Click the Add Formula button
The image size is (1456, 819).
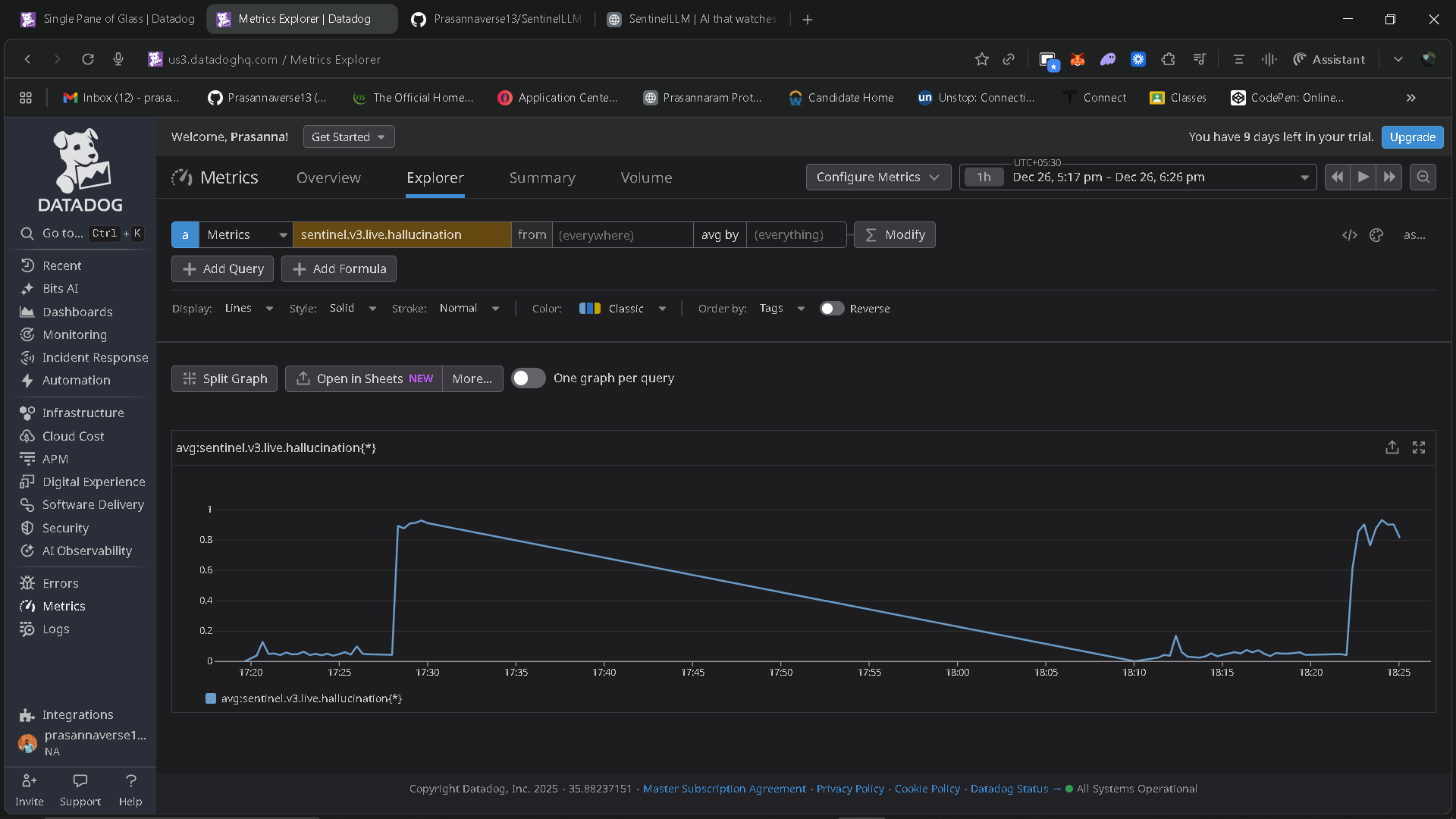tap(339, 268)
